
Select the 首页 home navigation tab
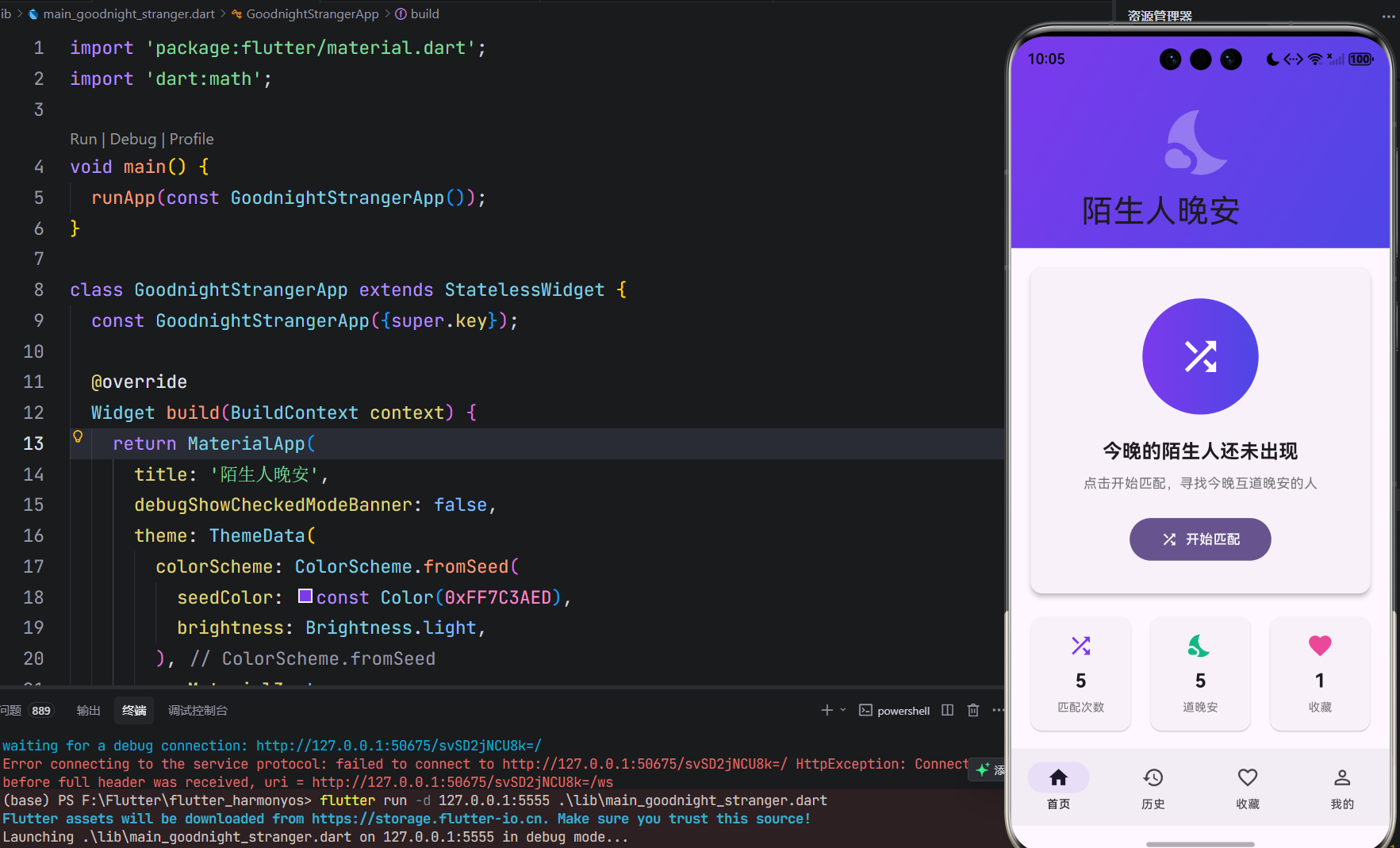click(1058, 788)
